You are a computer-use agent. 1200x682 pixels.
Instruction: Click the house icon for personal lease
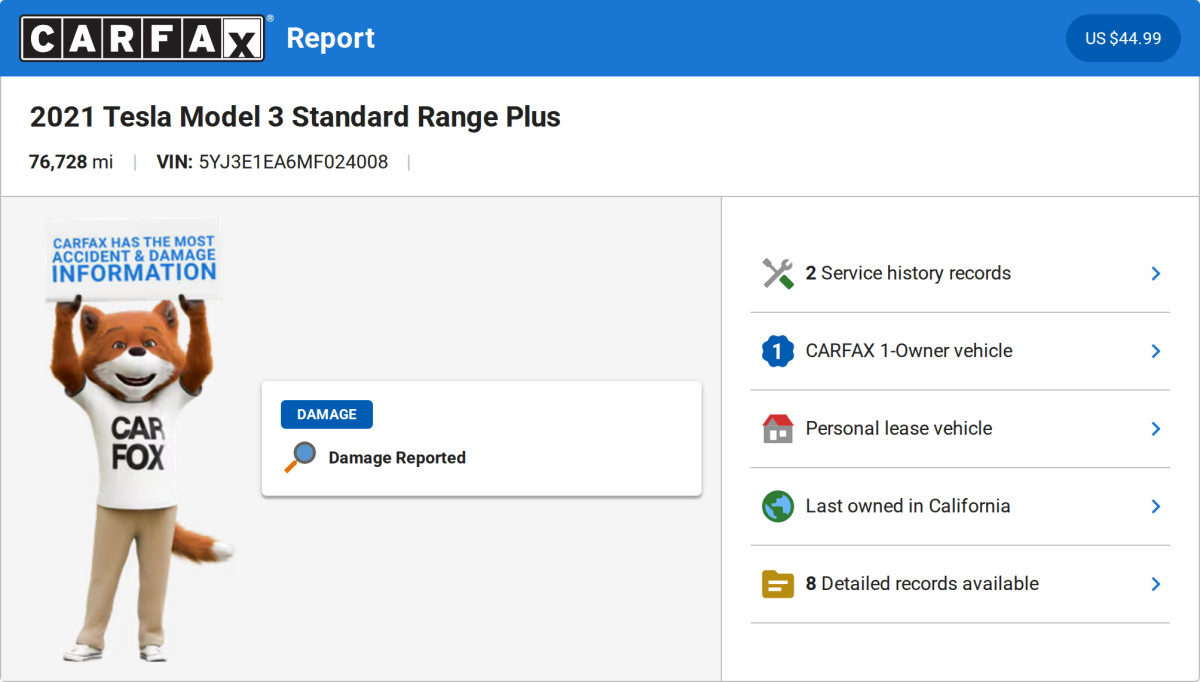click(777, 429)
